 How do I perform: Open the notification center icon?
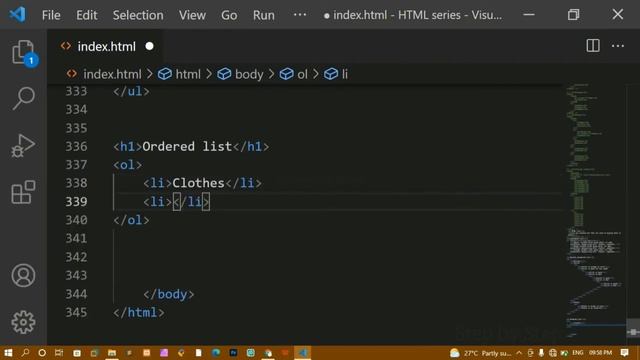[624, 353]
